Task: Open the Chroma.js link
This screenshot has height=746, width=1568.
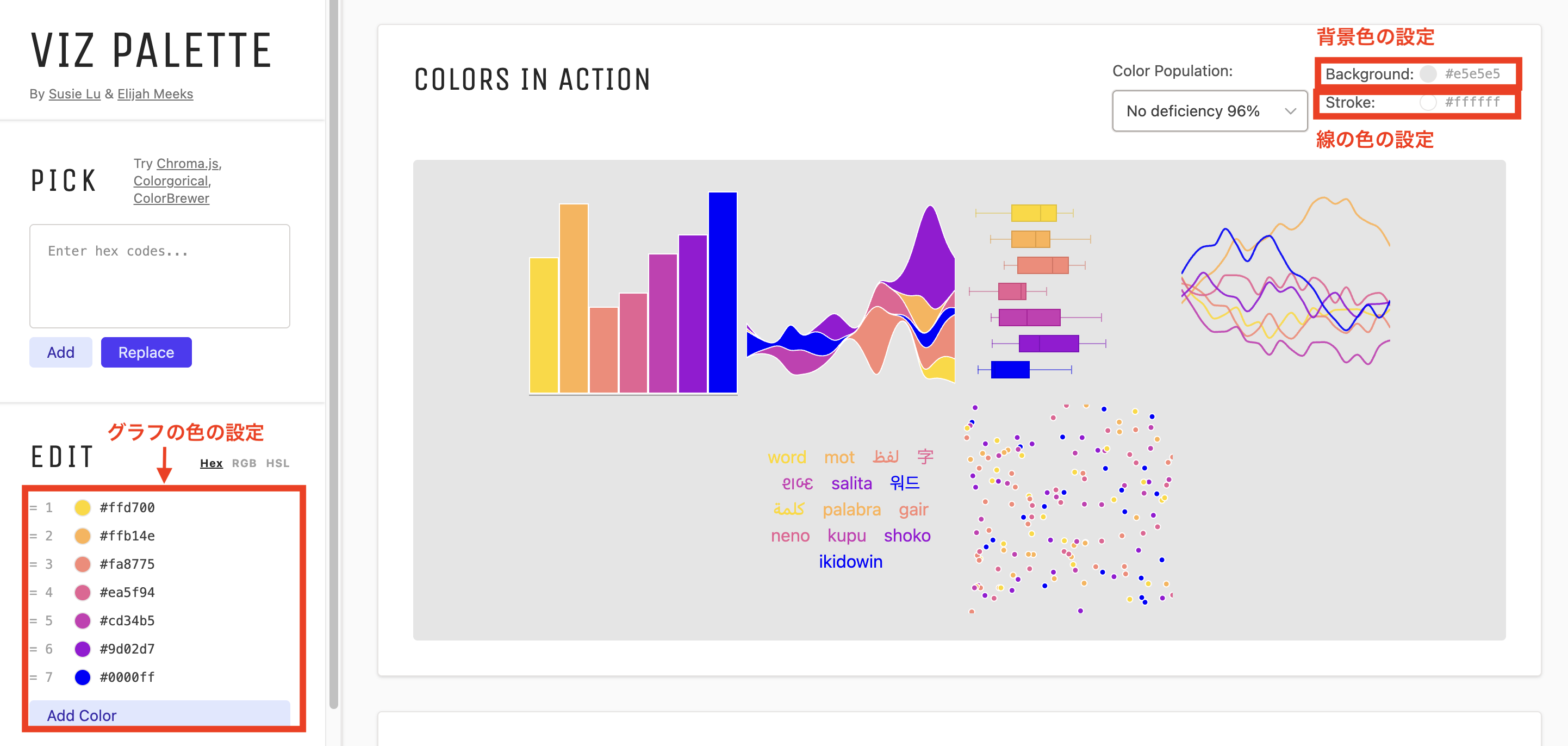Action: click(188, 163)
